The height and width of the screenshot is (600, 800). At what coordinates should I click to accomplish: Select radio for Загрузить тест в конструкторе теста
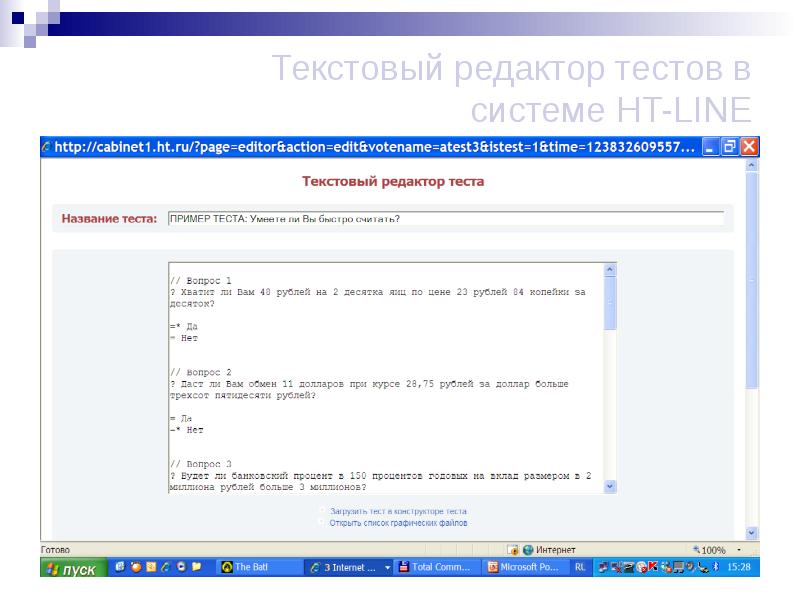coord(322,510)
